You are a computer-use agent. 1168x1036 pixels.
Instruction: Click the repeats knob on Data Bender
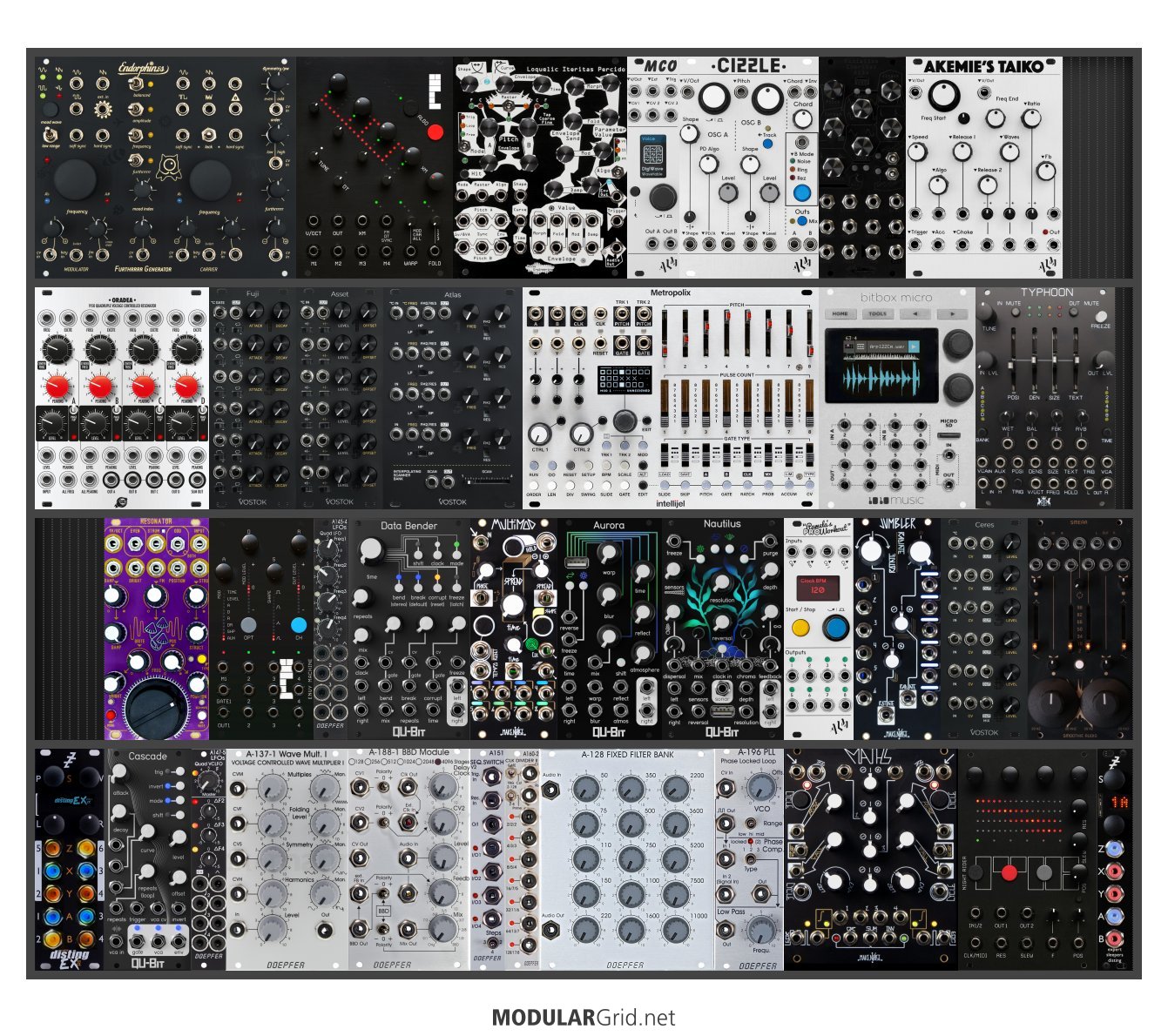363,599
